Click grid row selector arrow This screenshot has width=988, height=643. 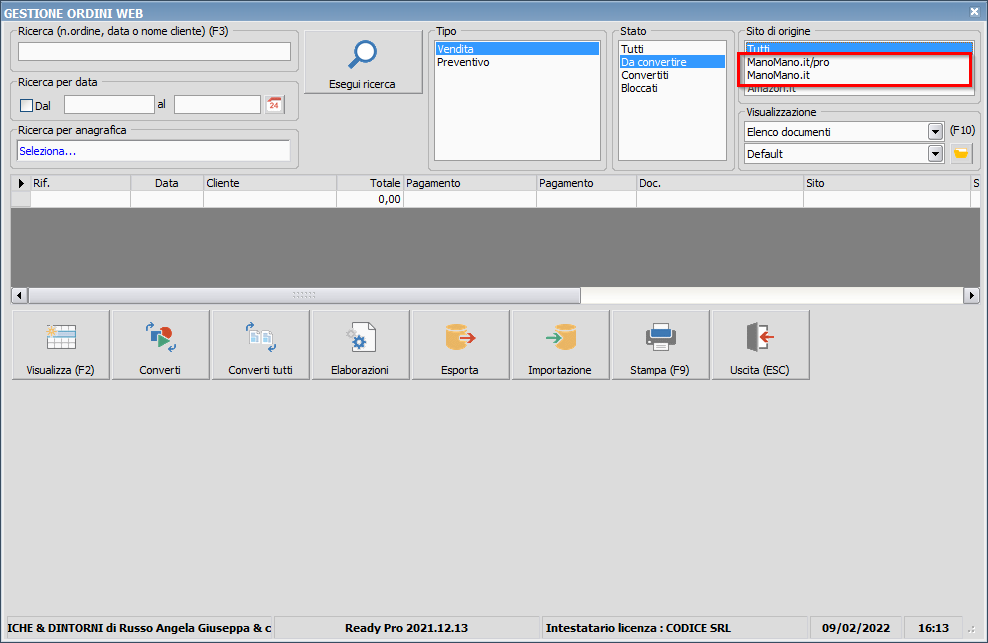[21, 183]
